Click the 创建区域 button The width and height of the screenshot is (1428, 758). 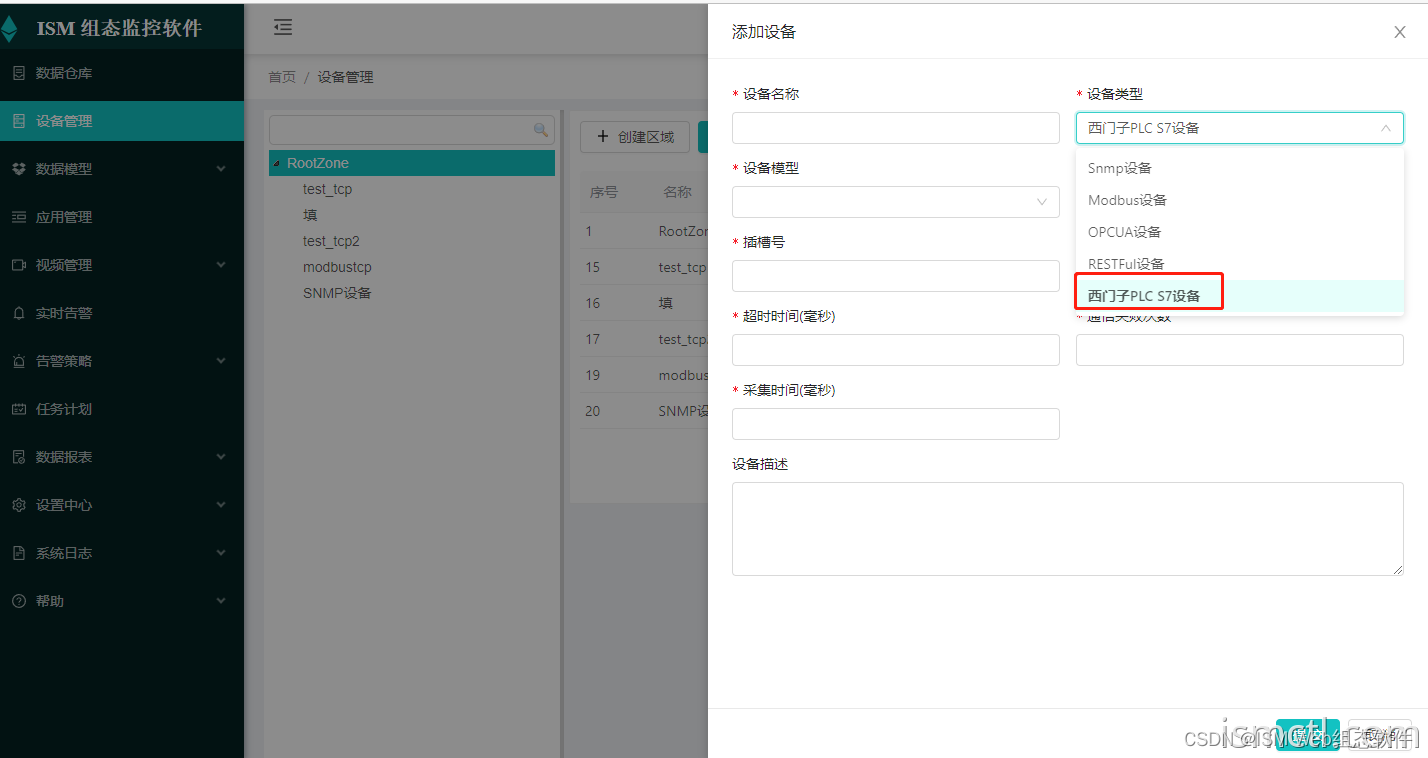tap(635, 137)
